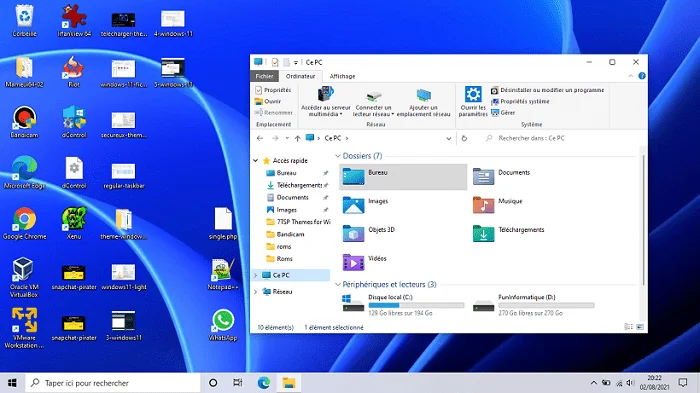
Task: Click Accéder au serveur multimédia ribbon icon
Action: point(326,101)
